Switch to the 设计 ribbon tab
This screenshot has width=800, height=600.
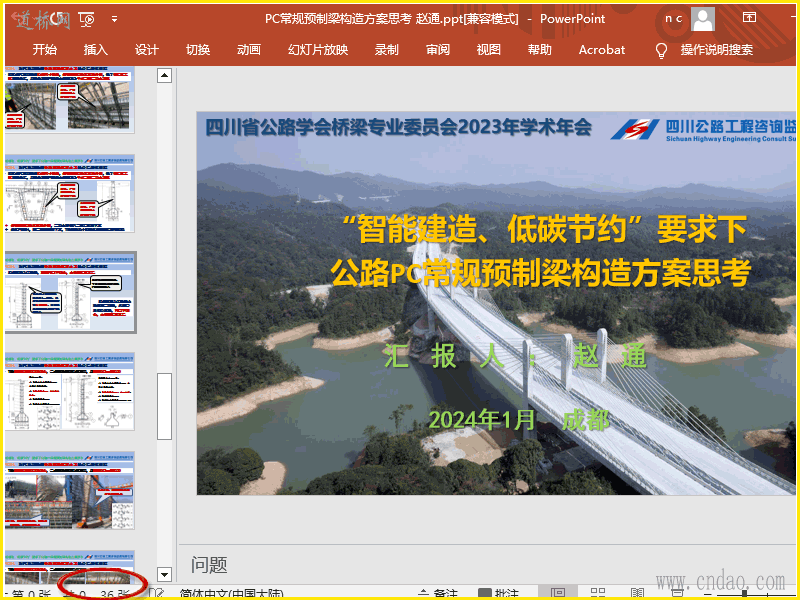(147, 49)
